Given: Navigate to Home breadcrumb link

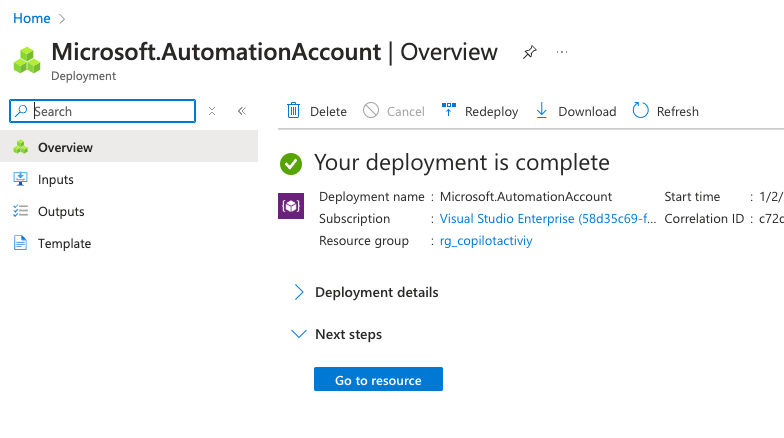Looking at the screenshot, I should coord(31,18).
